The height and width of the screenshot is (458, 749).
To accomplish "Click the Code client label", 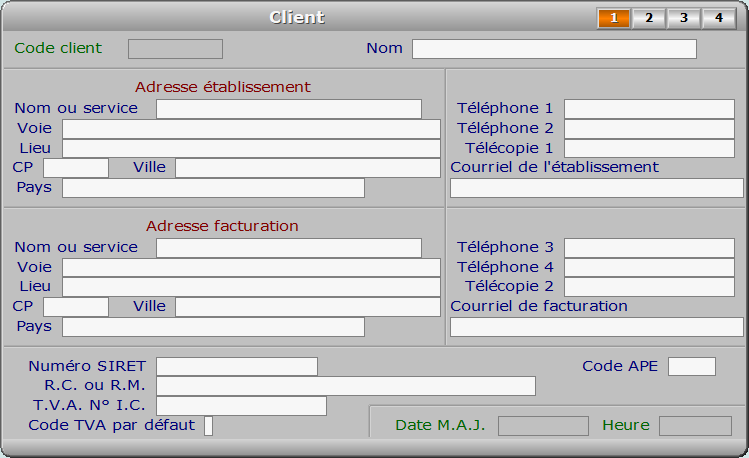I will [58, 48].
